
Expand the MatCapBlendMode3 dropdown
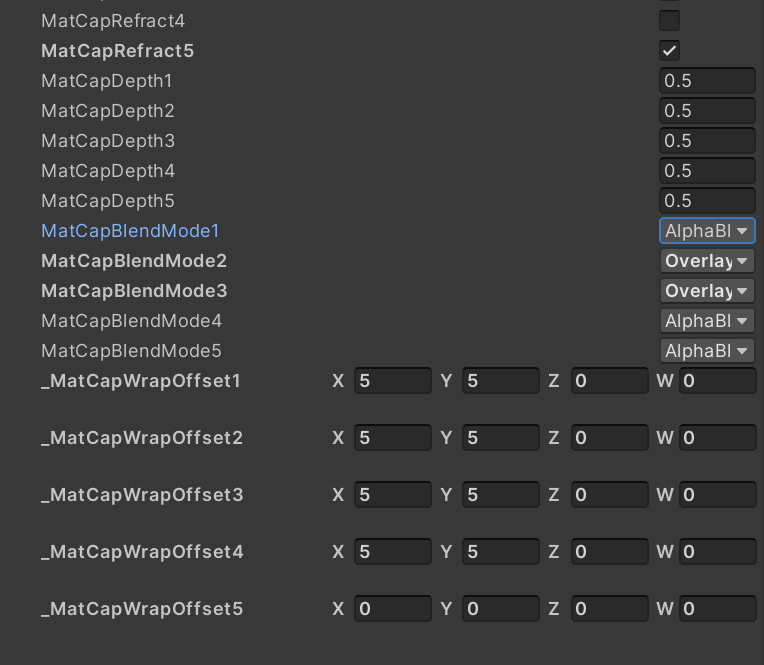coord(707,291)
